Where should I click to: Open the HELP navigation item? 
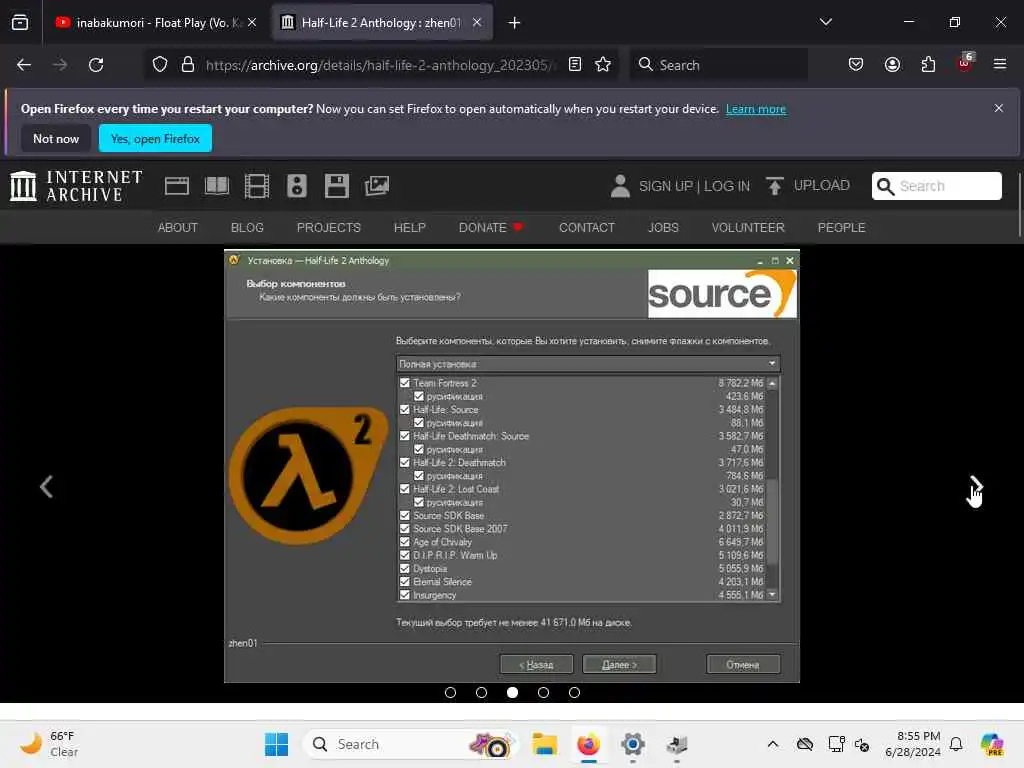(409, 227)
